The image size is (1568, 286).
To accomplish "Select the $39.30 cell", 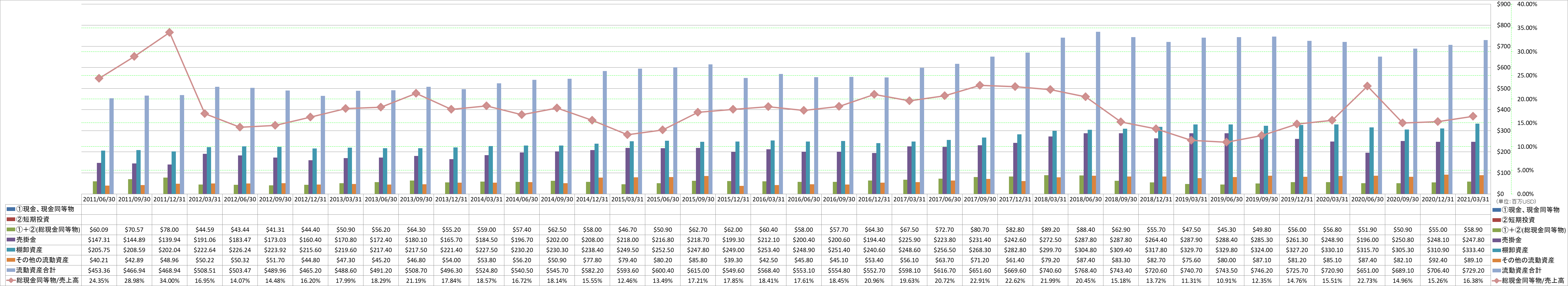I will [x=734, y=260].
